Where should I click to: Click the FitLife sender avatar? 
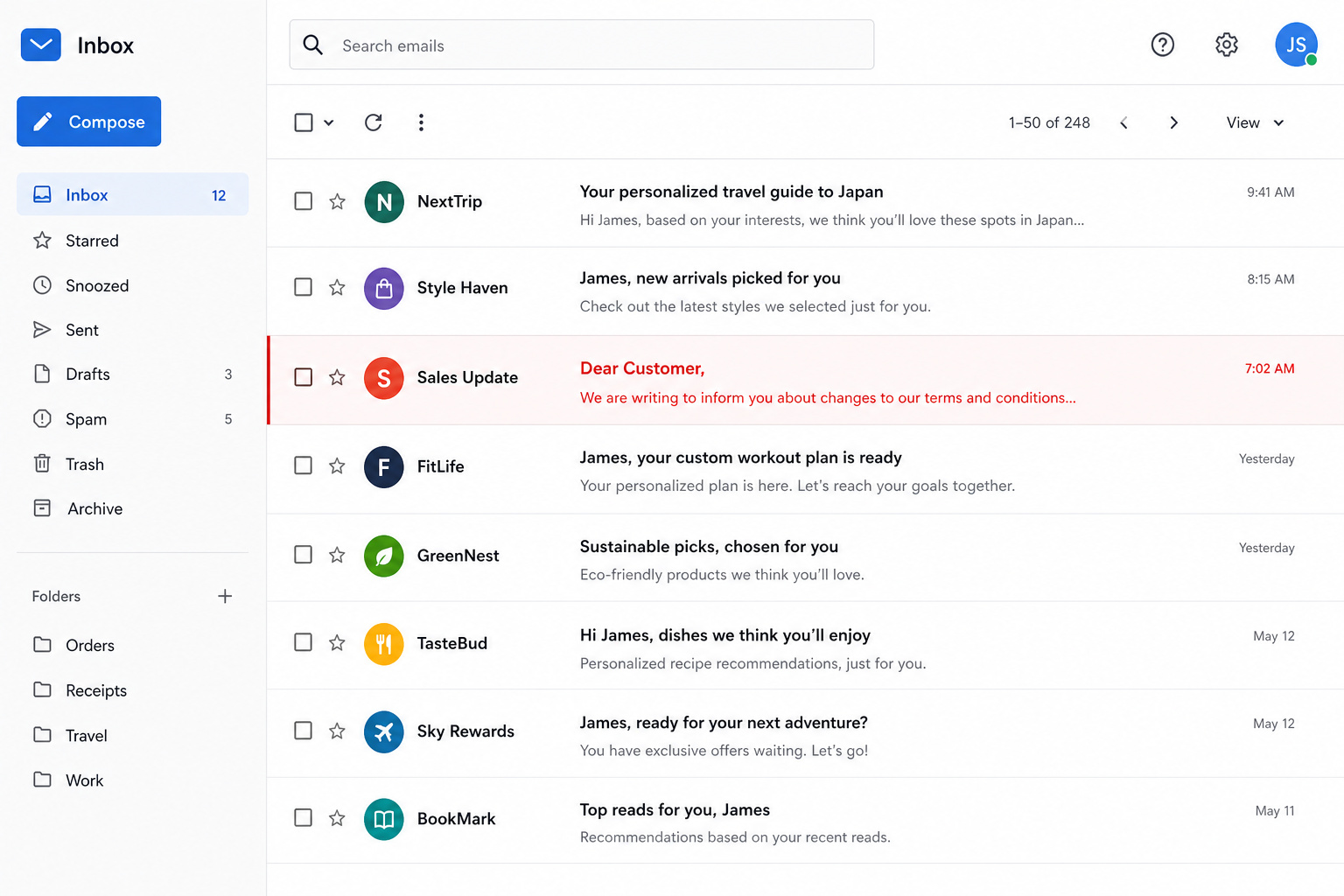(x=384, y=466)
